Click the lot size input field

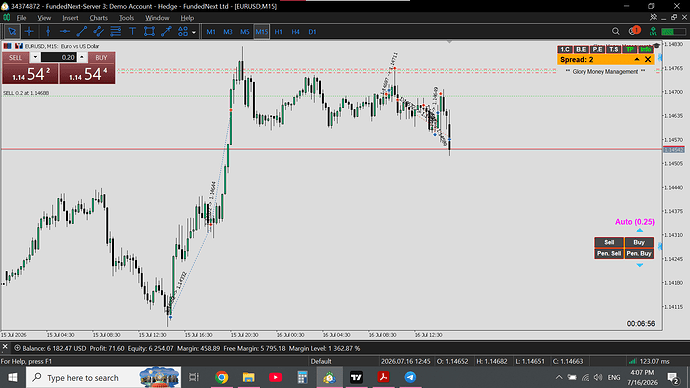[59, 57]
